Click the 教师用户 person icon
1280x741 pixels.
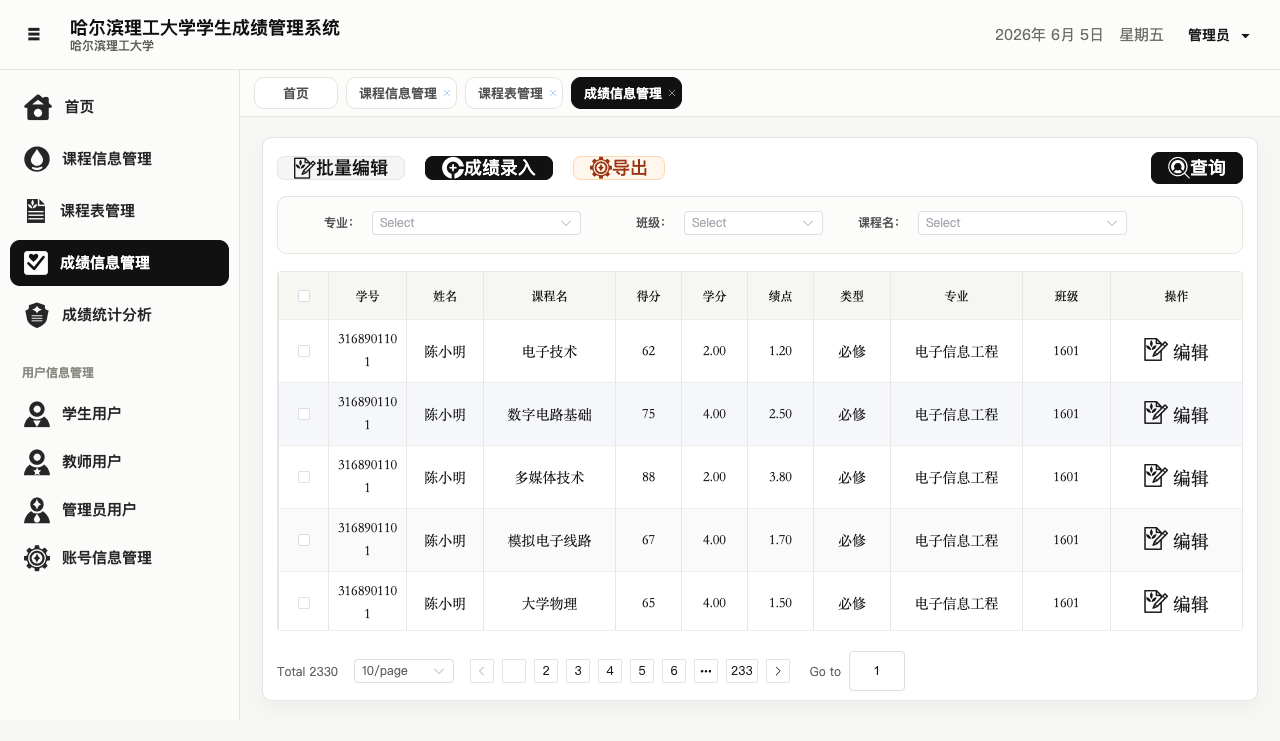37,462
